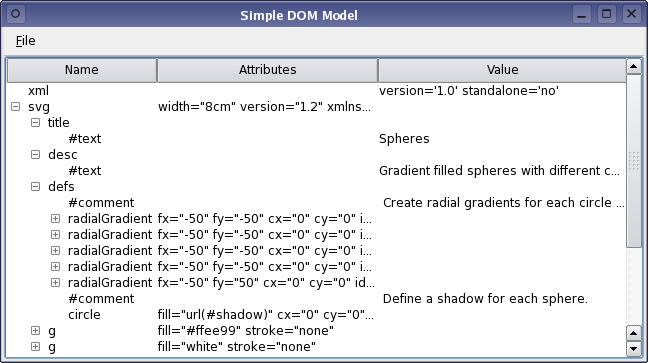This screenshot has height=363, width=648.
Task: Expand the first radialGradient node
Action: pos(55,219)
